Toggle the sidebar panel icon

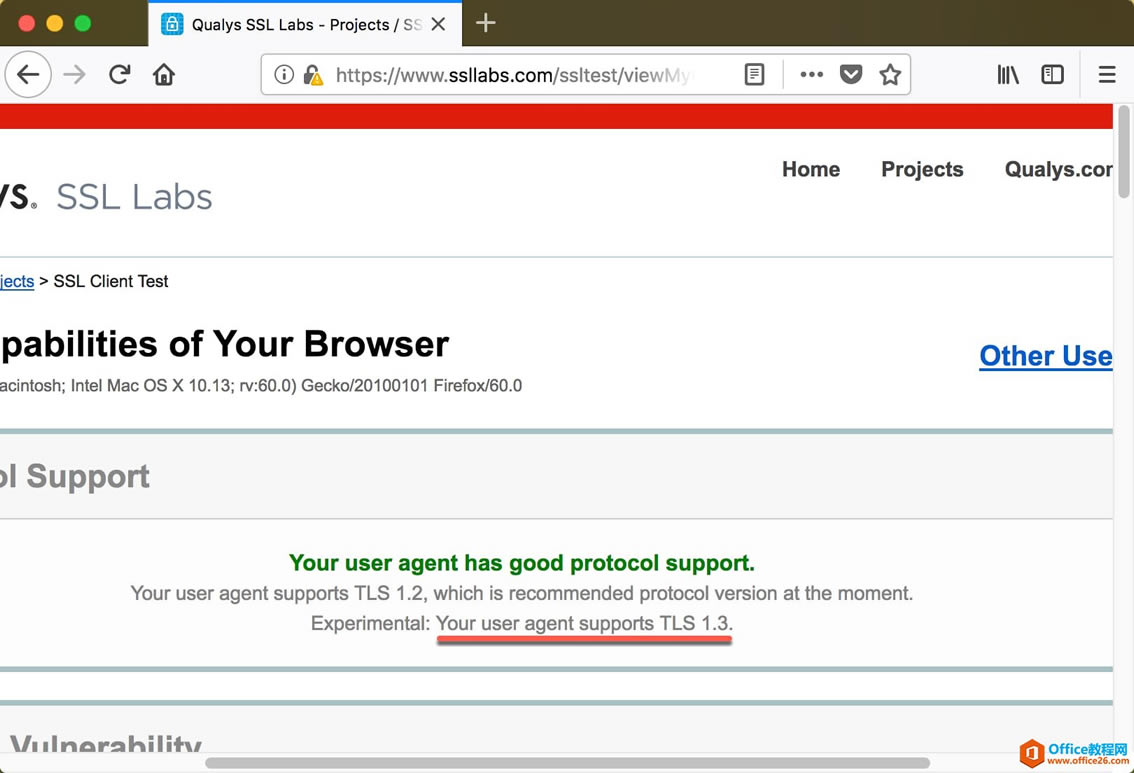tap(1052, 74)
